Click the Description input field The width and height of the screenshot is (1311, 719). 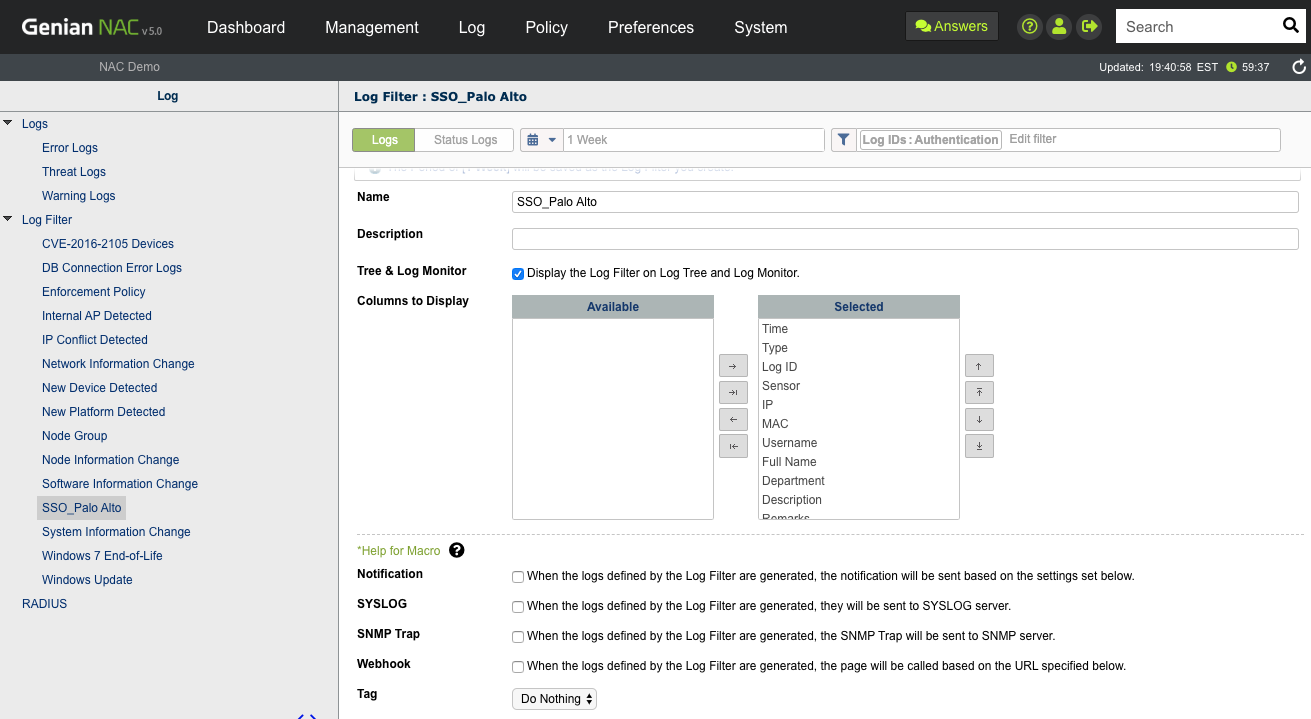(x=905, y=239)
